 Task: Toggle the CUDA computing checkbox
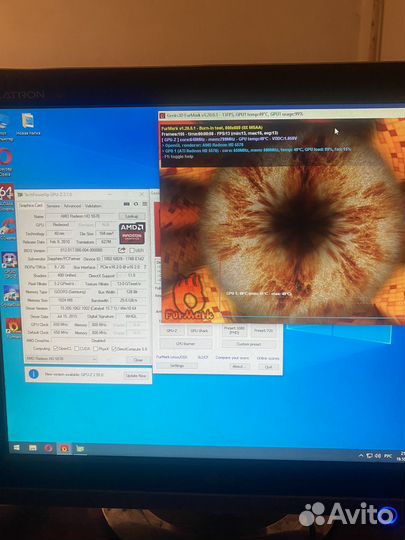77,349
